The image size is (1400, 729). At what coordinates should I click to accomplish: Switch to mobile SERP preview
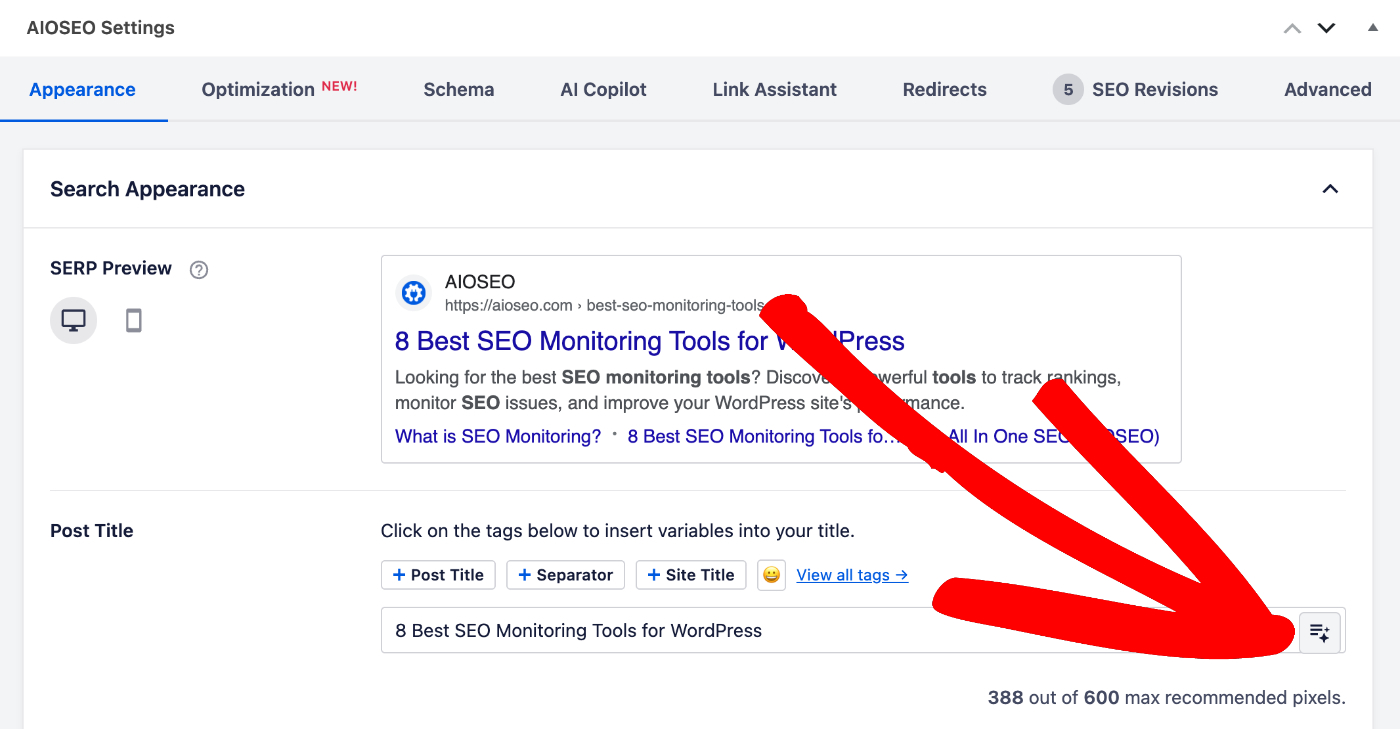coord(133,321)
